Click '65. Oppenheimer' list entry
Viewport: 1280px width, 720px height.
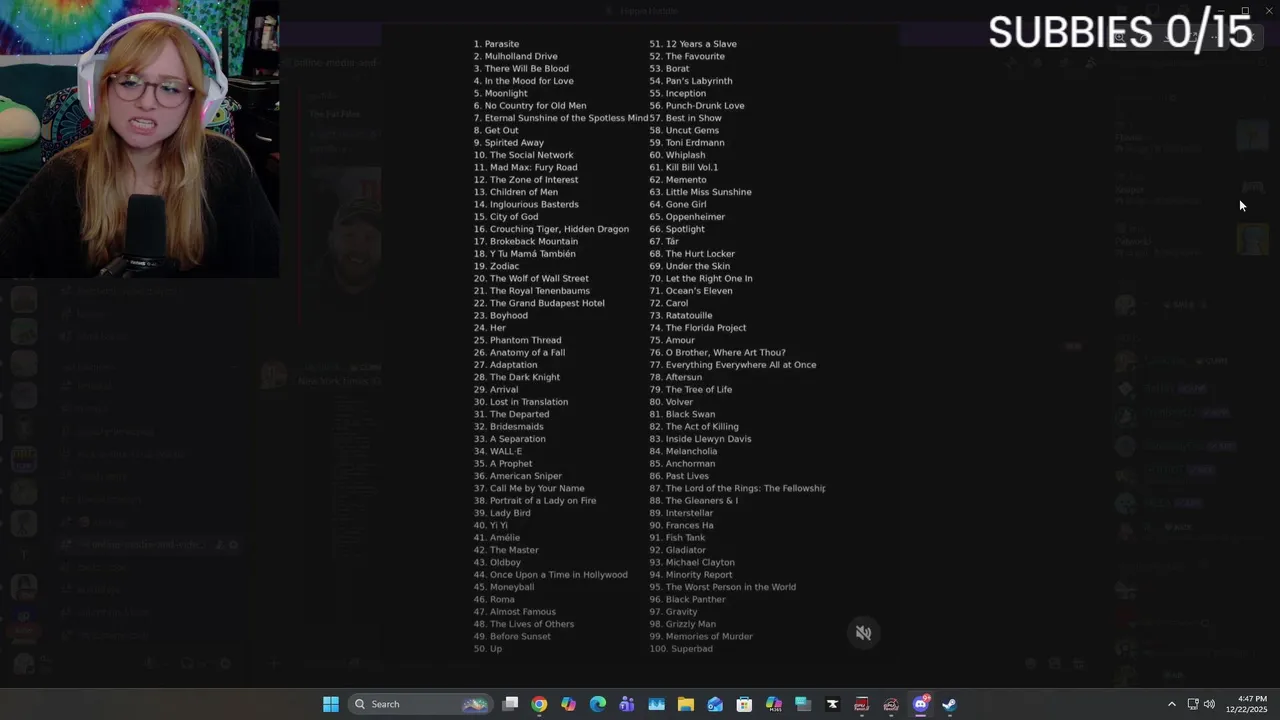pos(687,217)
